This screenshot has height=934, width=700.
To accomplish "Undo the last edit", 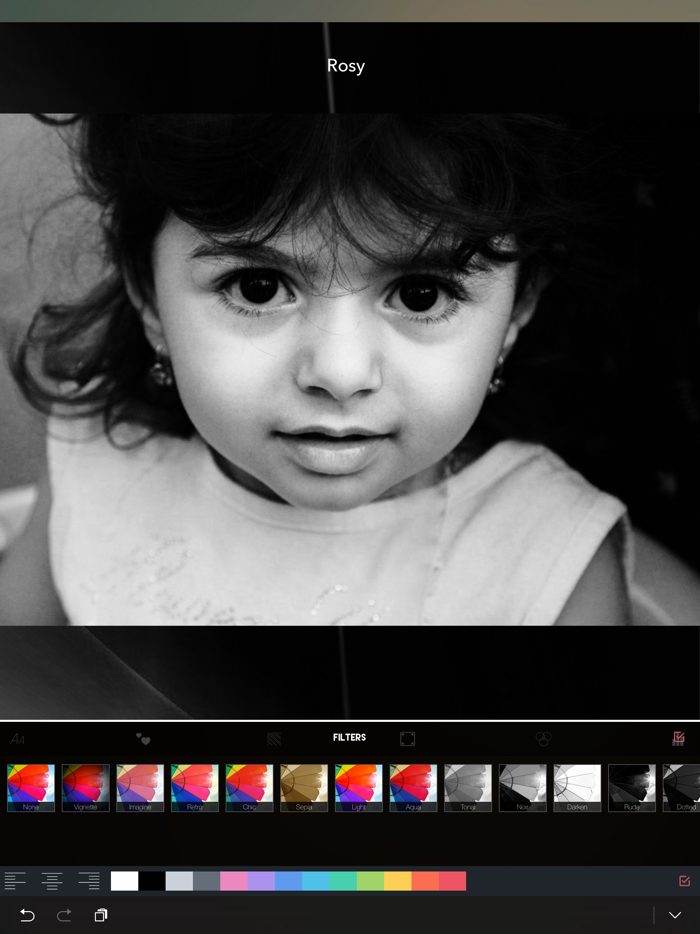I will coord(27,915).
